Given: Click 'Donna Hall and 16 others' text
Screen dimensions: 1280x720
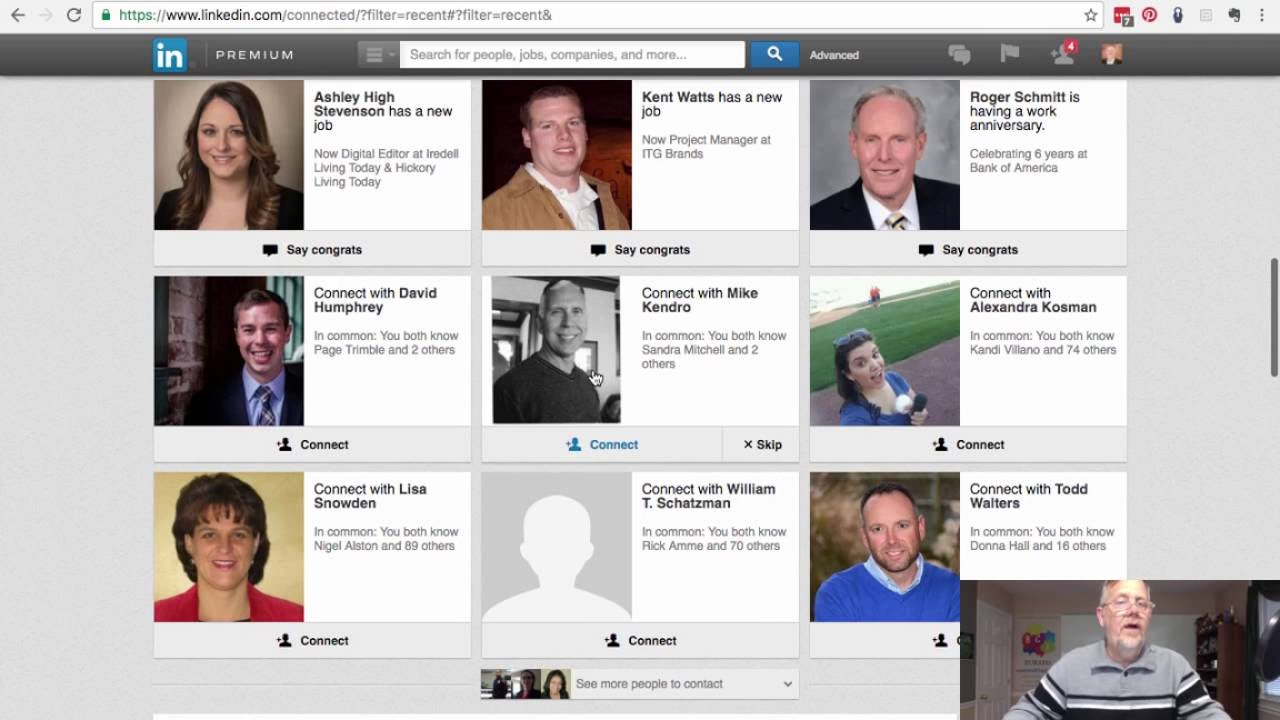Looking at the screenshot, I should click(x=1038, y=546).
